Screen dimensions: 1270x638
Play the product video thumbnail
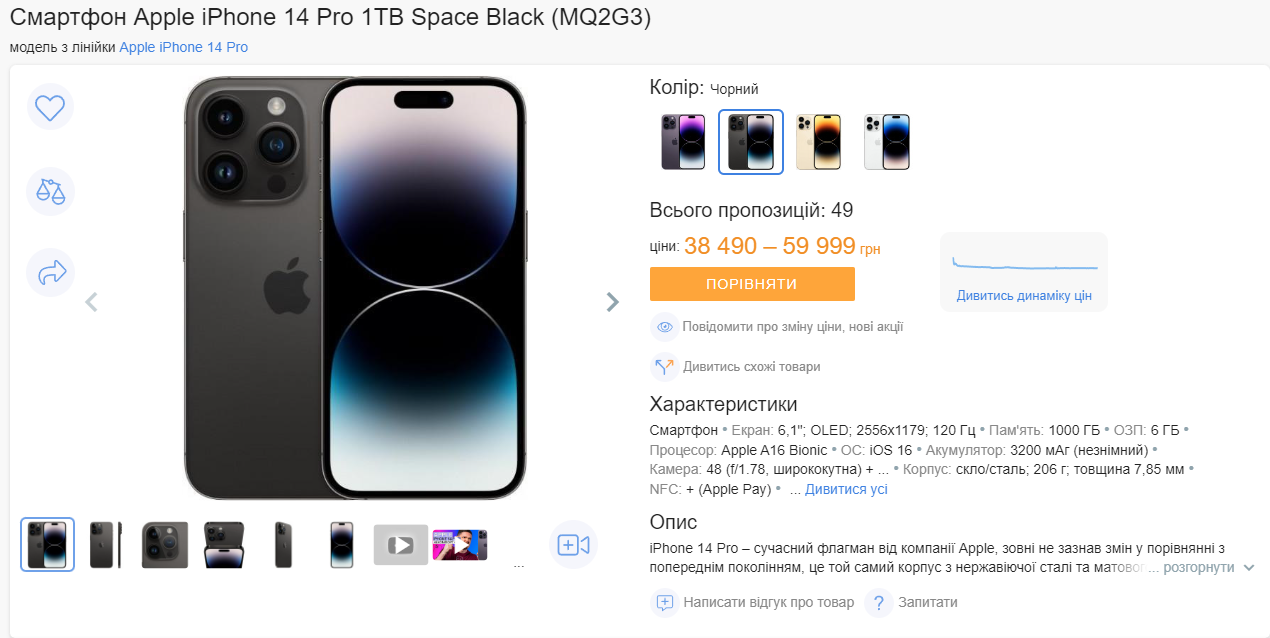tap(401, 544)
